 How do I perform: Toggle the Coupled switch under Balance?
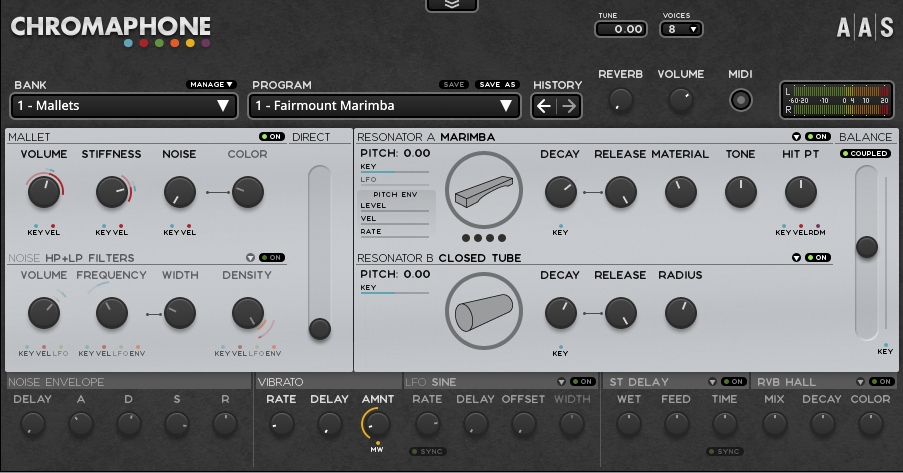click(x=865, y=153)
